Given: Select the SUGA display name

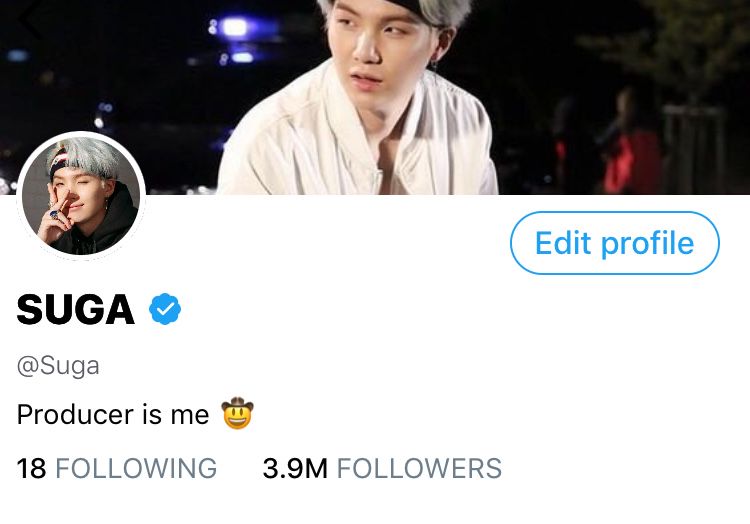Looking at the screenshot, I should 76,310.
